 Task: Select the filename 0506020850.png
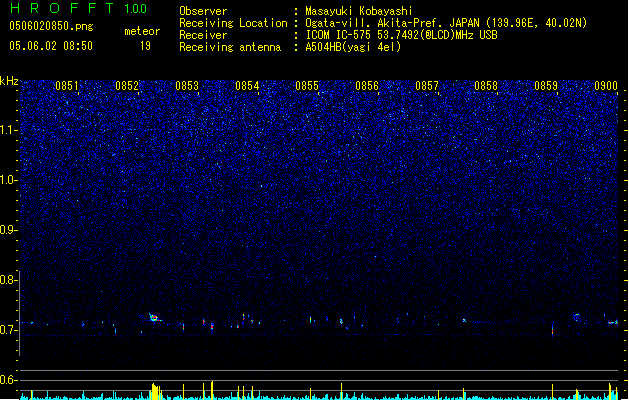(51, 26)
